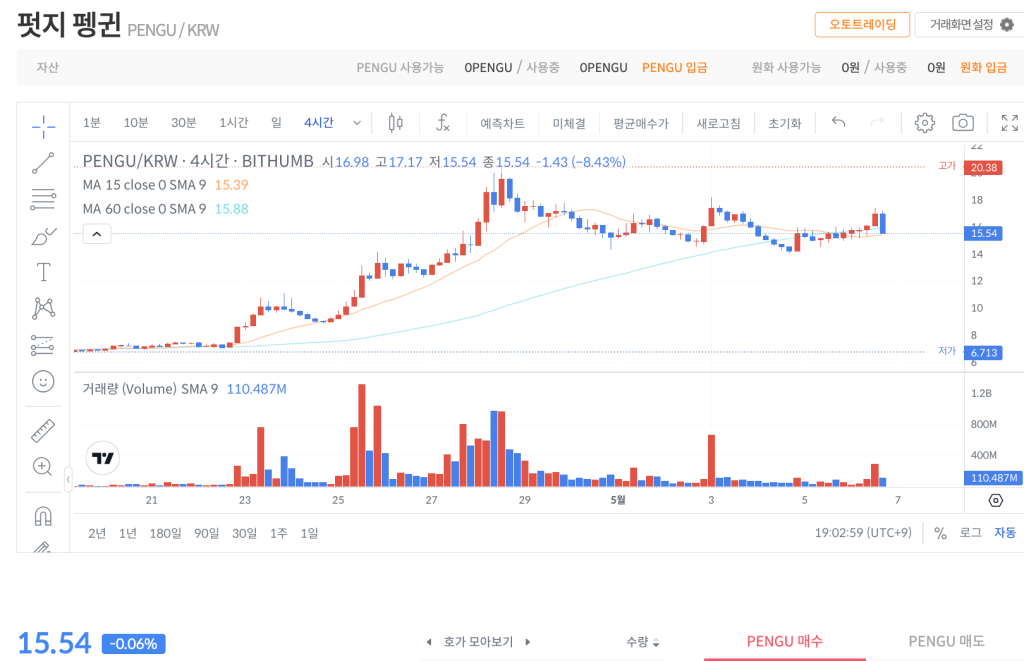Open the PENGU 매수 tab
This screenshot has height=661, width=1024.
[785, 641]
